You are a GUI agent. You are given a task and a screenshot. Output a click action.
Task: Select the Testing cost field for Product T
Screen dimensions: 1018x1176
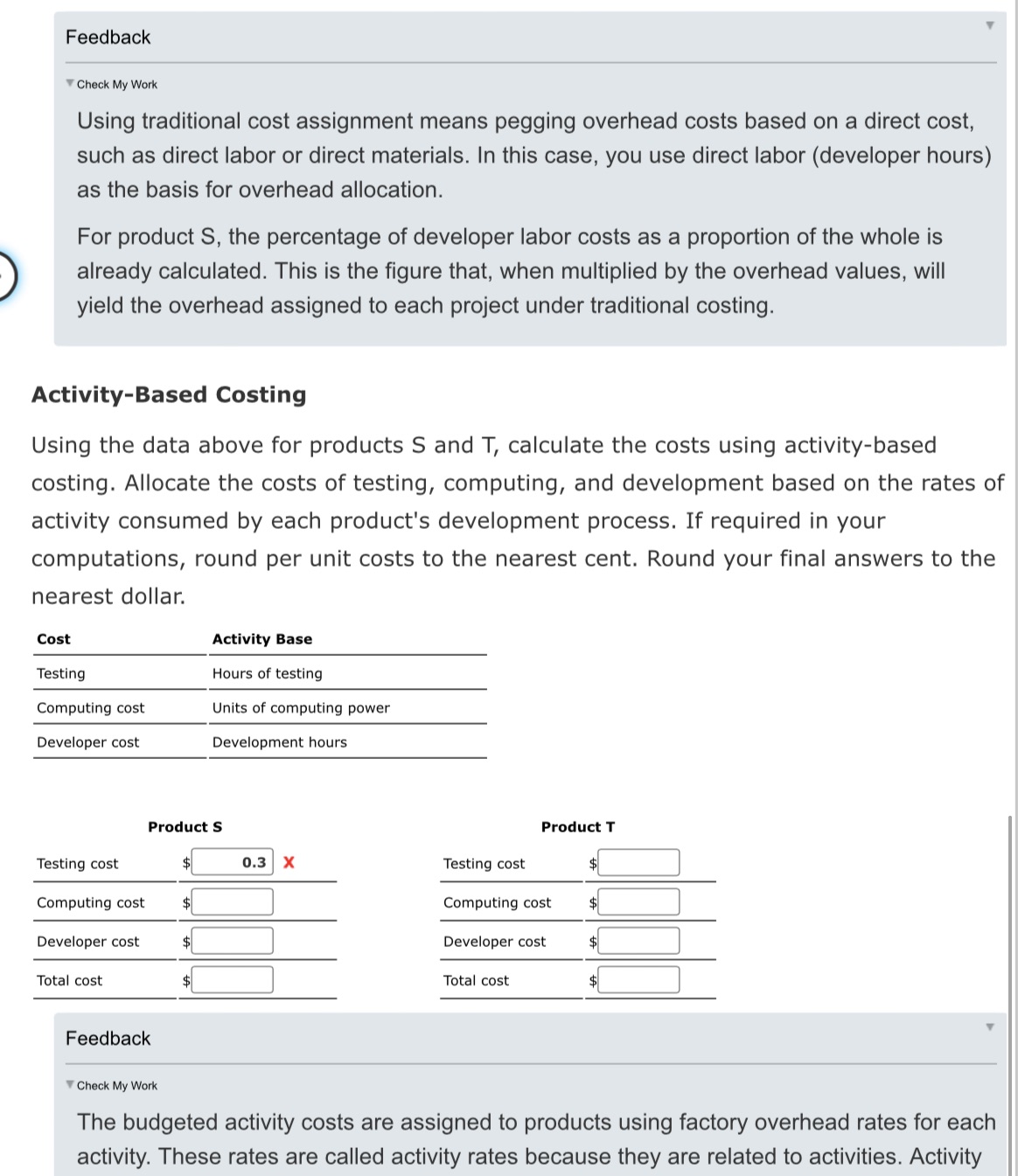click(638, 862)
